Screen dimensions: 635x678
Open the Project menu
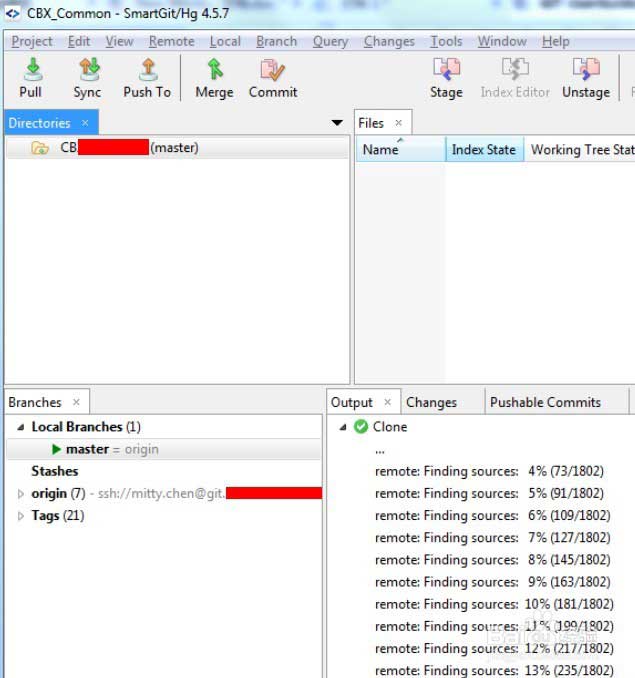[32, 42]
